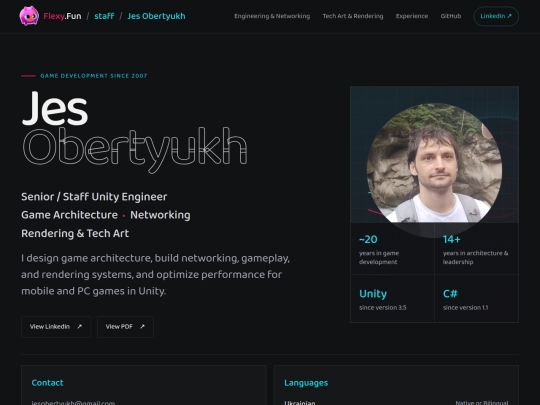Click the LinkedIn button in header
Image resolution: width=540 pixels, height=405 pixels.
496,16
